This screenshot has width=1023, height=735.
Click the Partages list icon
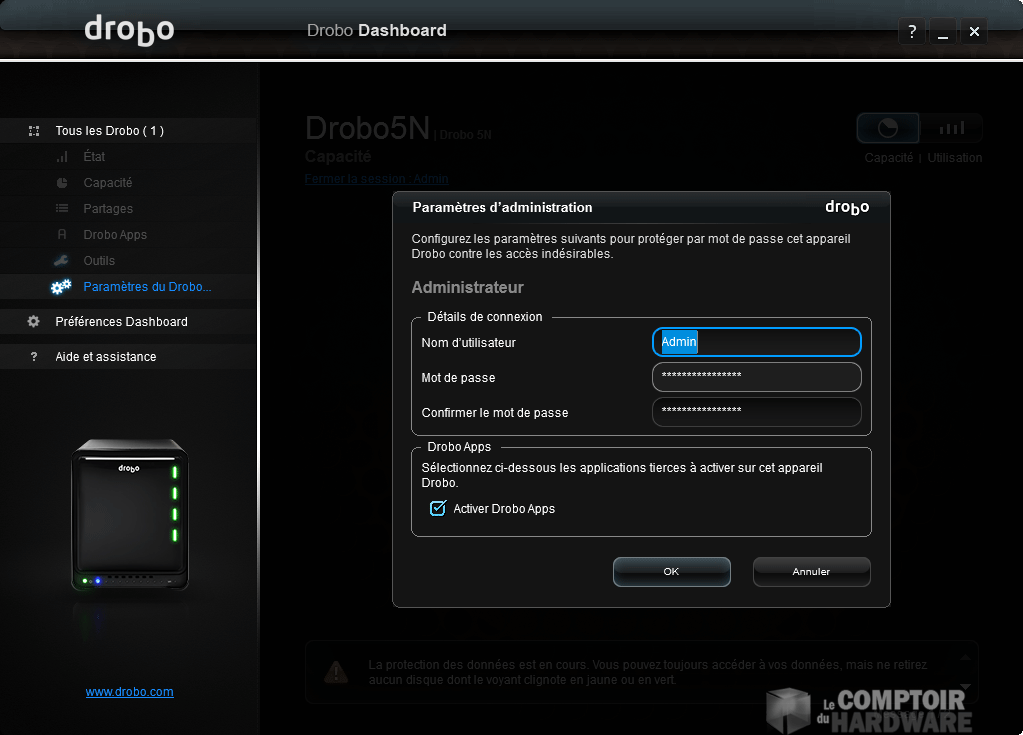[x=62, y=209]
